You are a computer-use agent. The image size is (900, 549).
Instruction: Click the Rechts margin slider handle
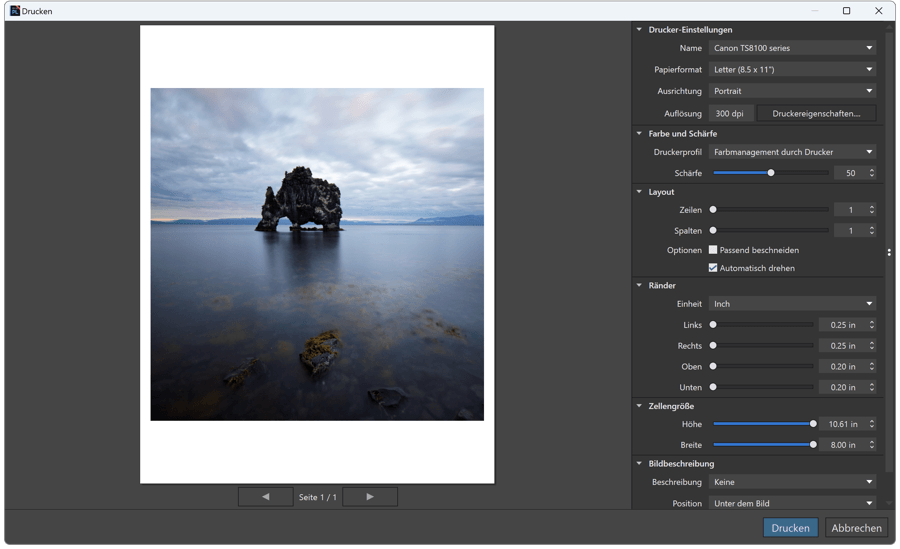click(x=713, y=345)
